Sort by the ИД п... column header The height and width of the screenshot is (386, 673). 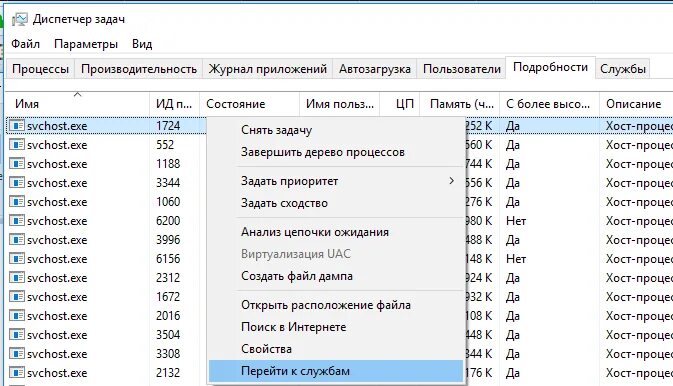174,103
